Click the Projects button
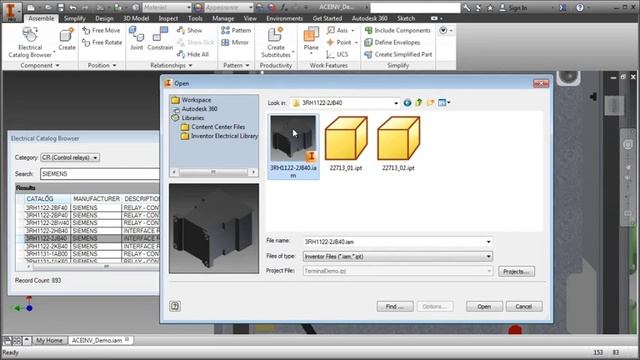Image resolution: width=640 pixels, height=360 pixels. [516, 271]
